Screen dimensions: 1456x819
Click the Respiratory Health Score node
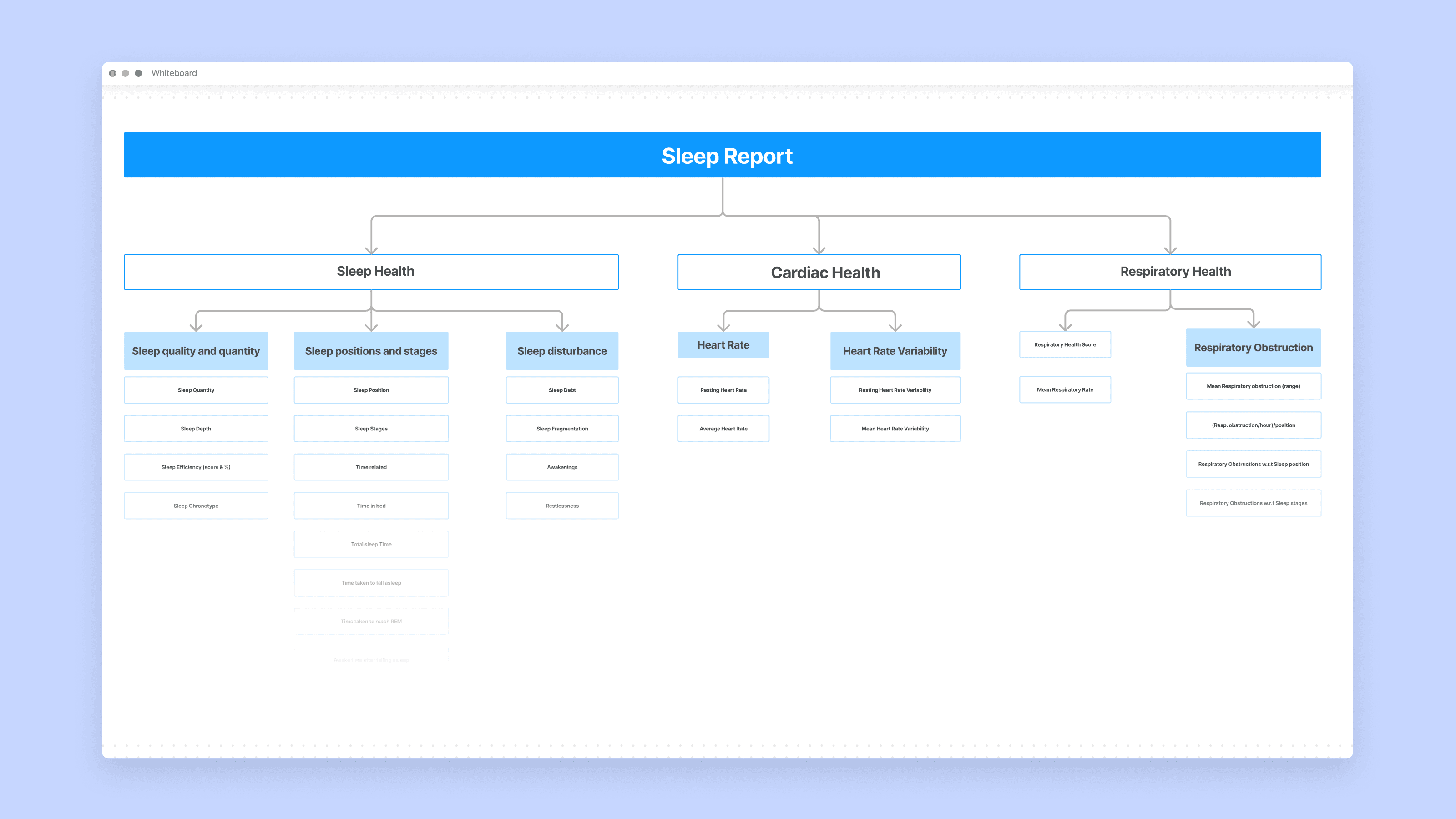pyautogui.click(x=1065, y=344)
